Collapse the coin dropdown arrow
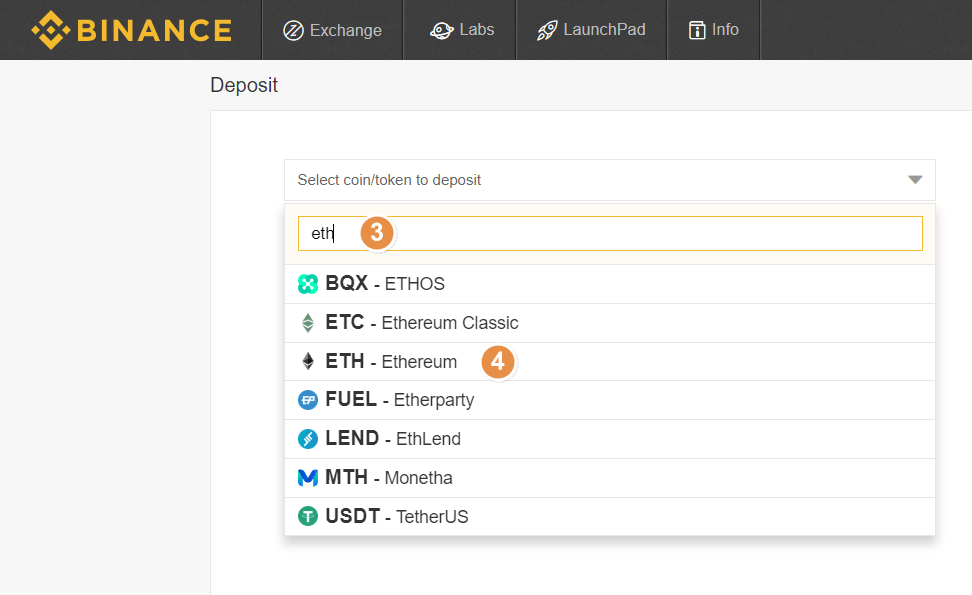972x595 pixels. click(x=915, y=180)
